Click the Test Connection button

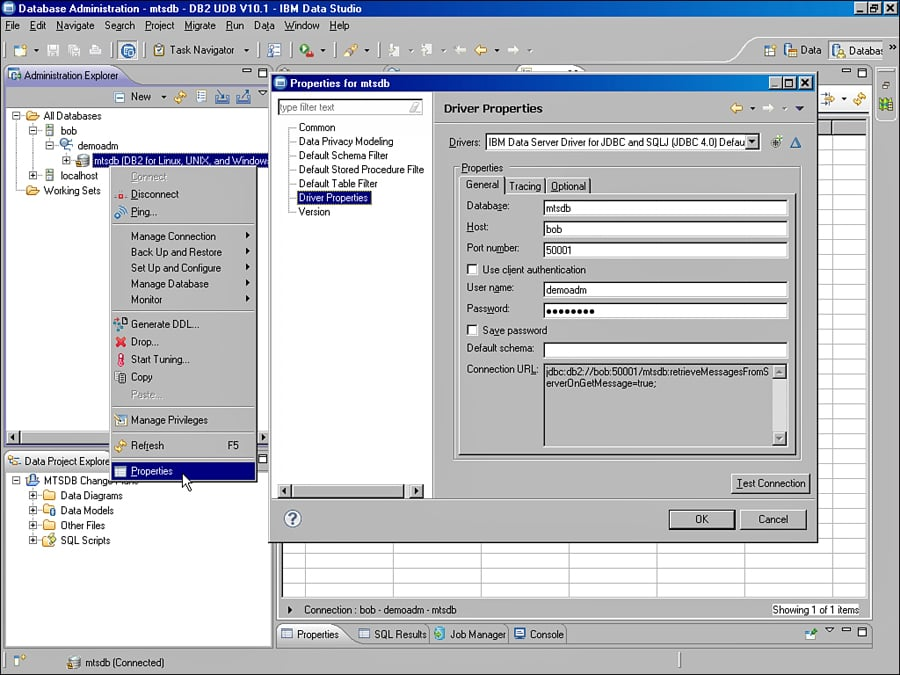click(770, 483)
